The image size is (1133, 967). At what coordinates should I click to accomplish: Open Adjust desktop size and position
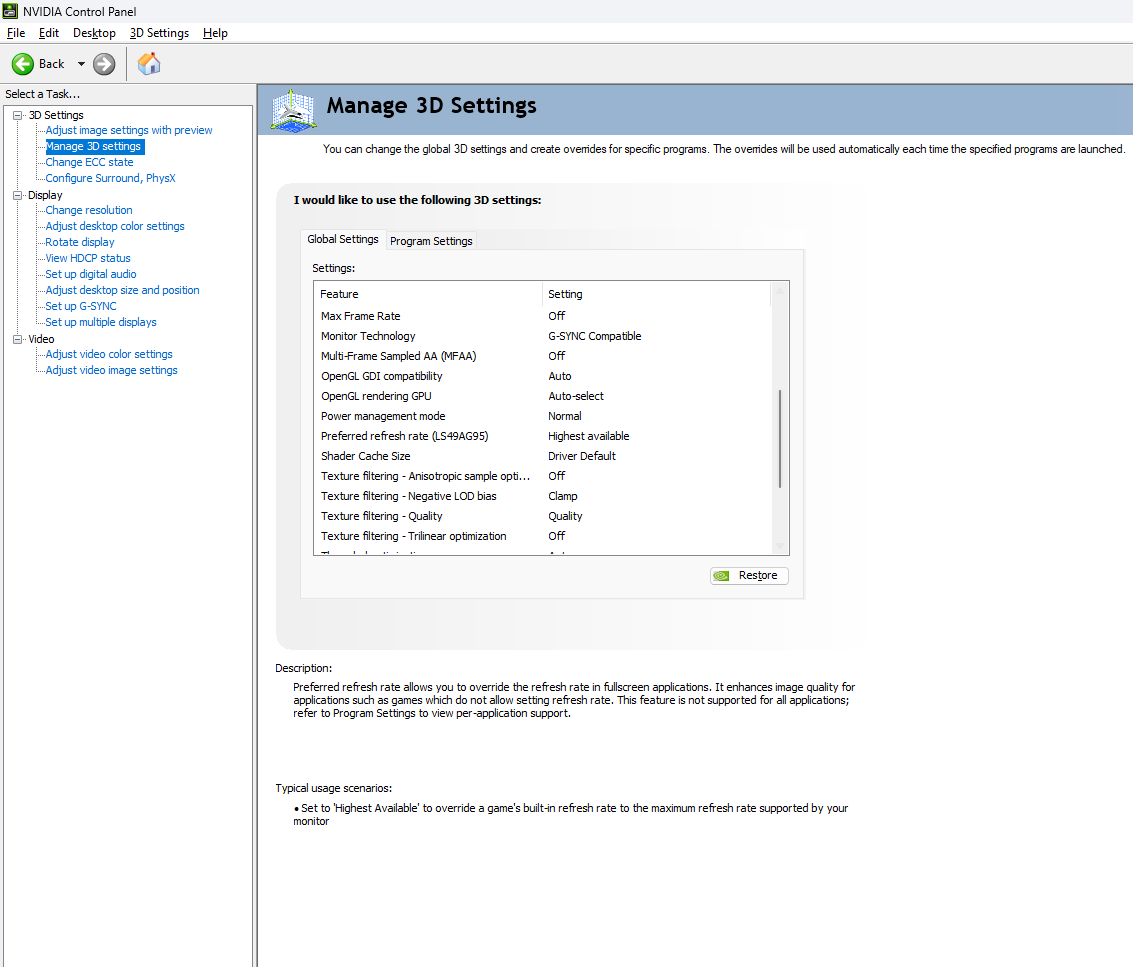(122, 290)
